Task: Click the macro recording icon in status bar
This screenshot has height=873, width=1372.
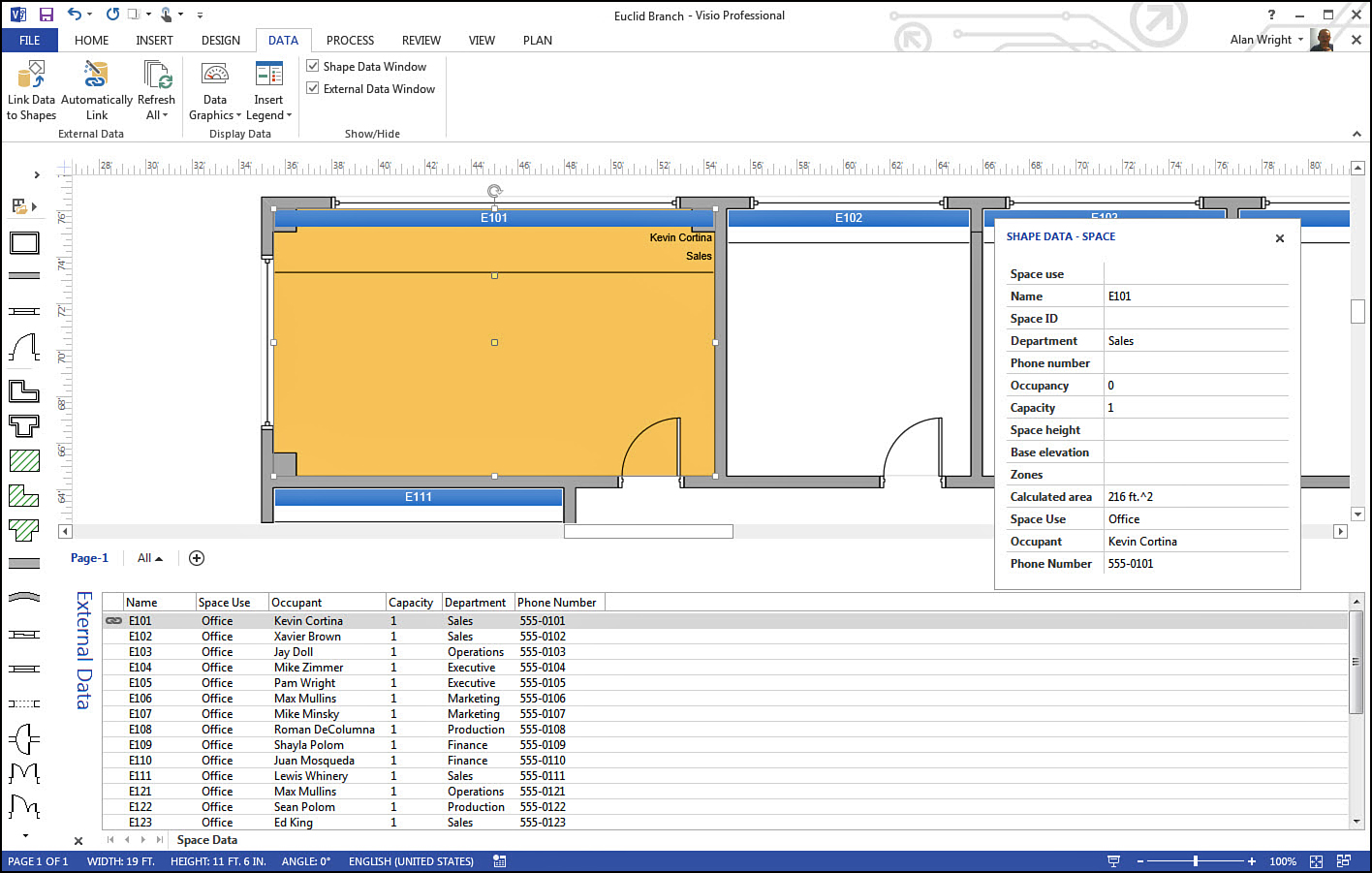Action: [499, 861]
